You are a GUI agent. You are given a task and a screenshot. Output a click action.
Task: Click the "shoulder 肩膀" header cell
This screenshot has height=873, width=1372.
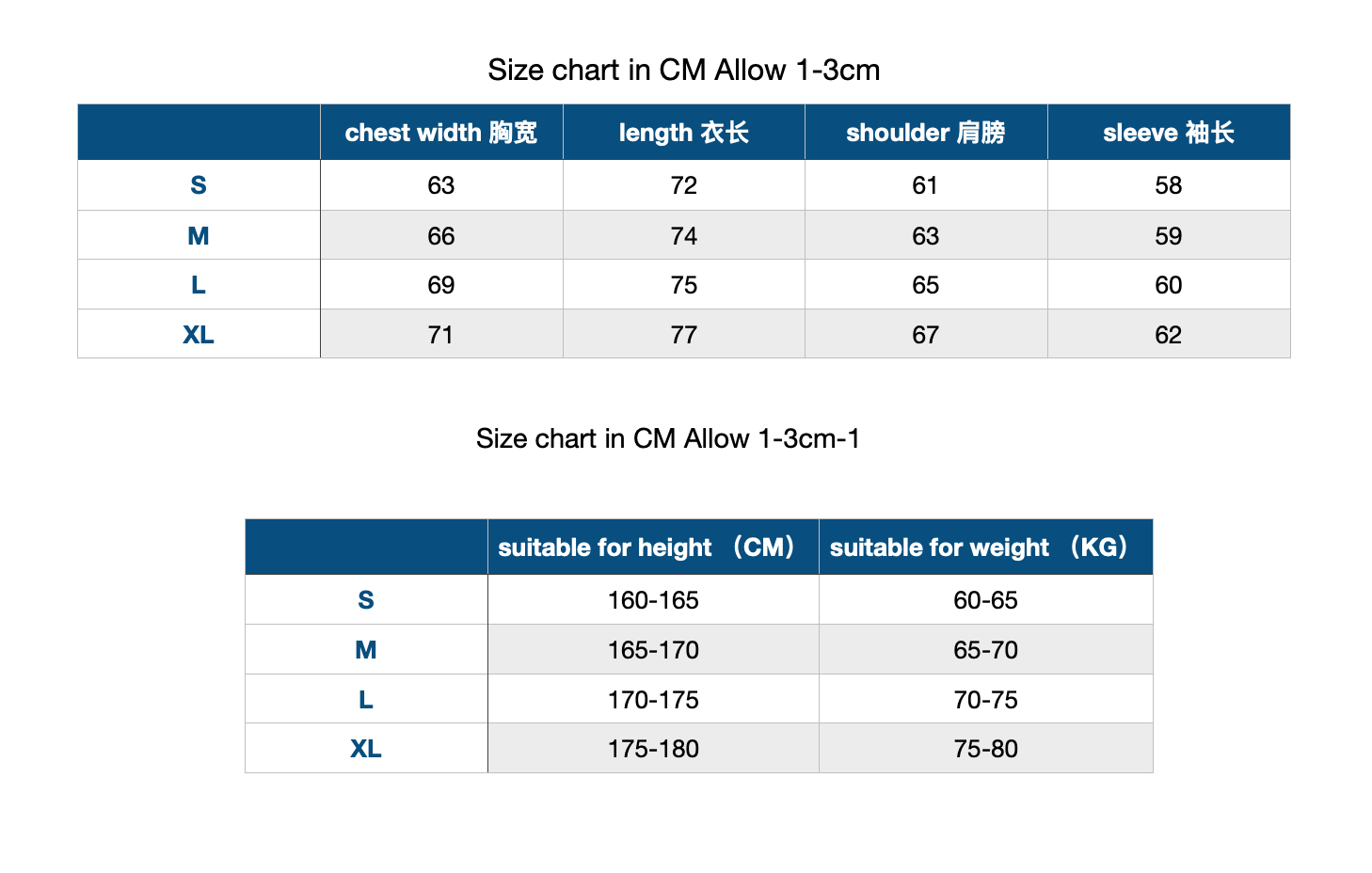coord(925,133)
